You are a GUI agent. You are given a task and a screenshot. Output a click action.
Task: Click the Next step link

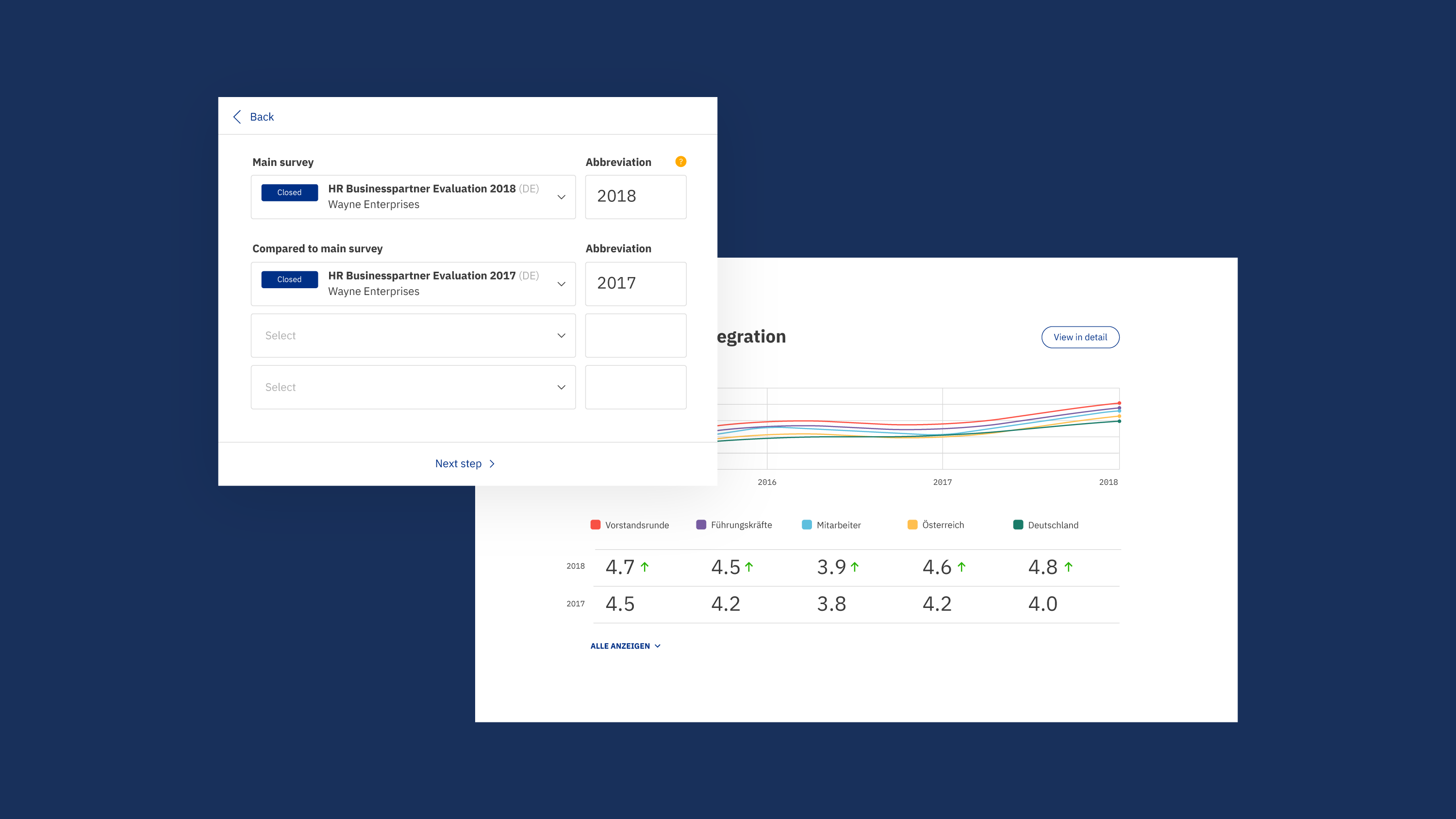(x=458, y=464)
